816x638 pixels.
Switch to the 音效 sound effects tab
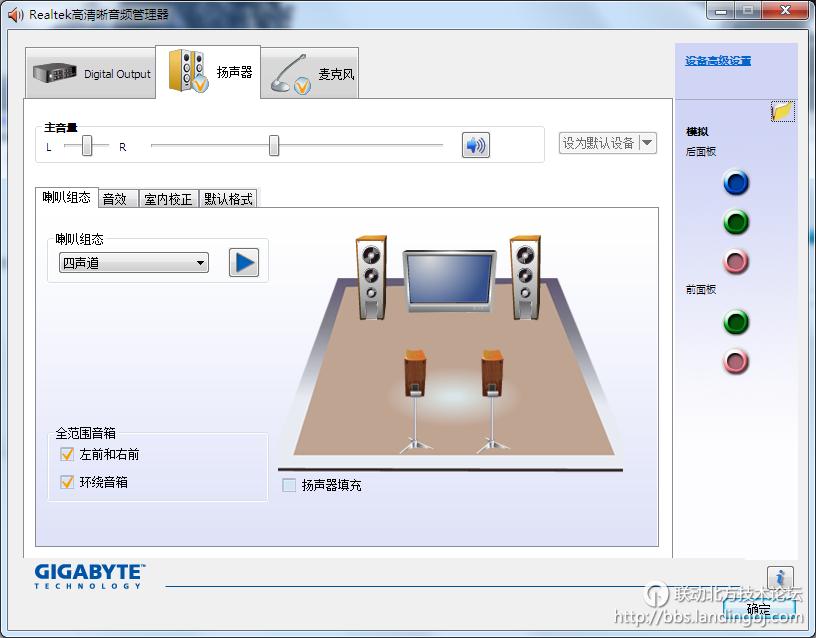tap(117, 198)
